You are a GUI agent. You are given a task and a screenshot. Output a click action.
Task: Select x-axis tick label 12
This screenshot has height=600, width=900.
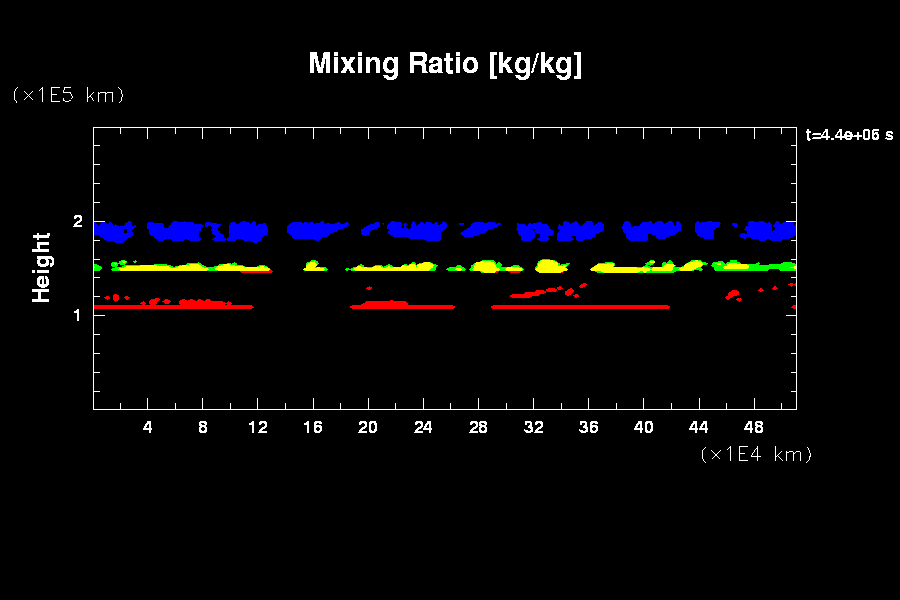pyautogui.click(x=258, y=427)
